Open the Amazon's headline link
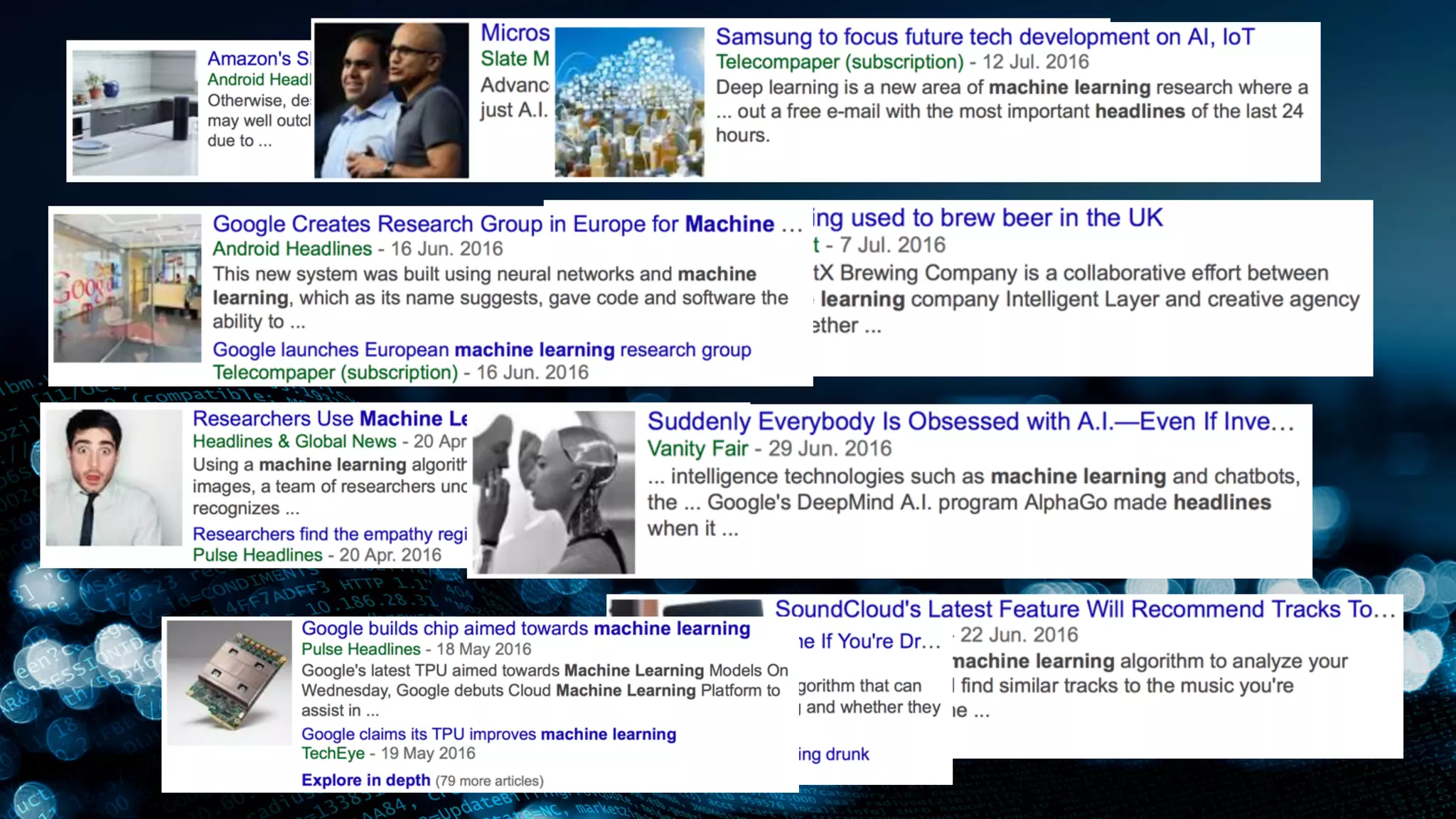 tap(259, 59)
